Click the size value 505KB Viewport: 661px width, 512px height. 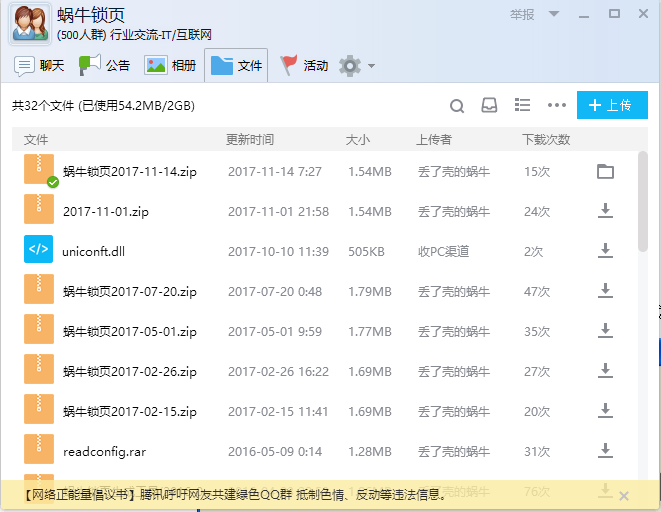[366, 252]
